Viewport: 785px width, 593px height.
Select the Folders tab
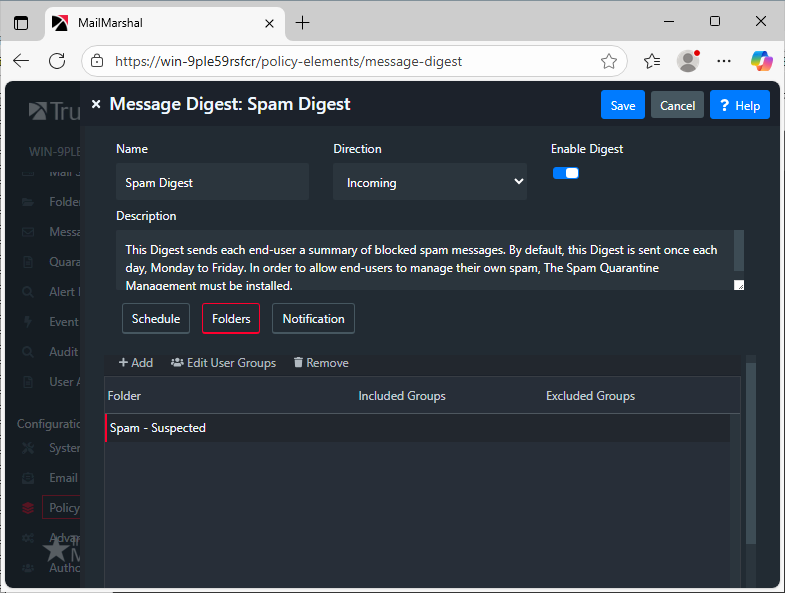coord(231,319)
